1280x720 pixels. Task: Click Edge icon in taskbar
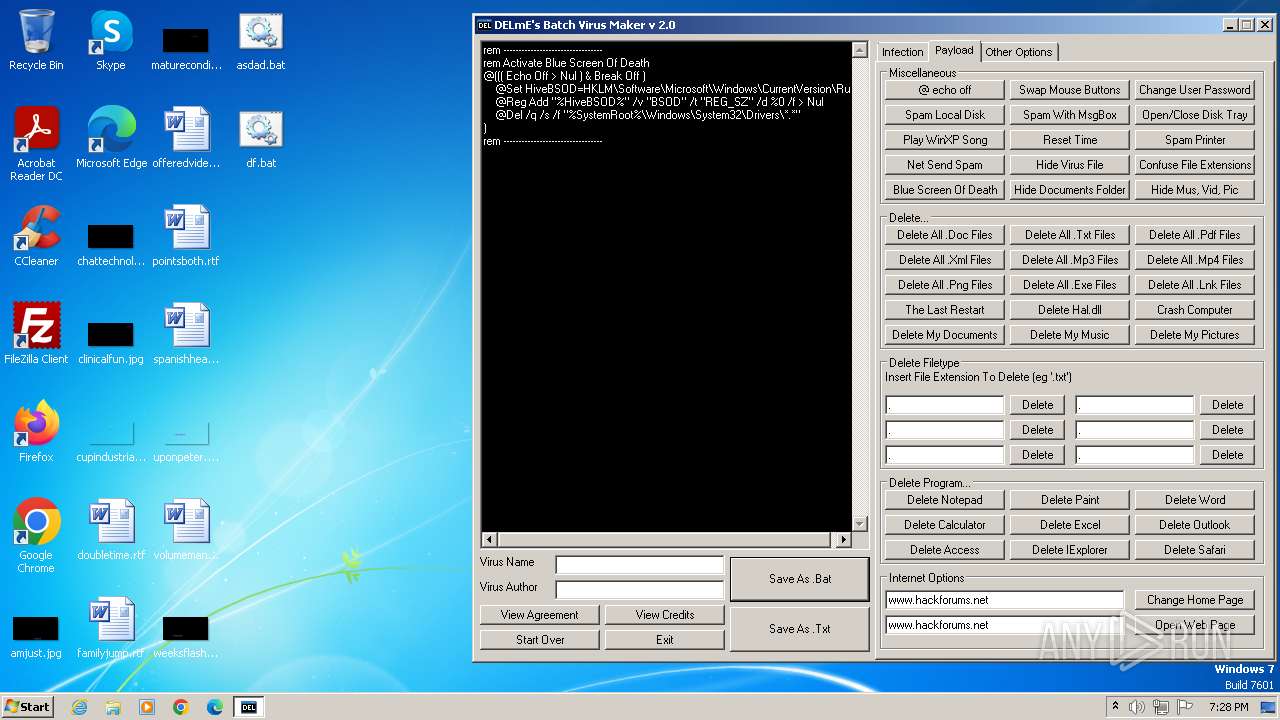[x=215, y=707]
